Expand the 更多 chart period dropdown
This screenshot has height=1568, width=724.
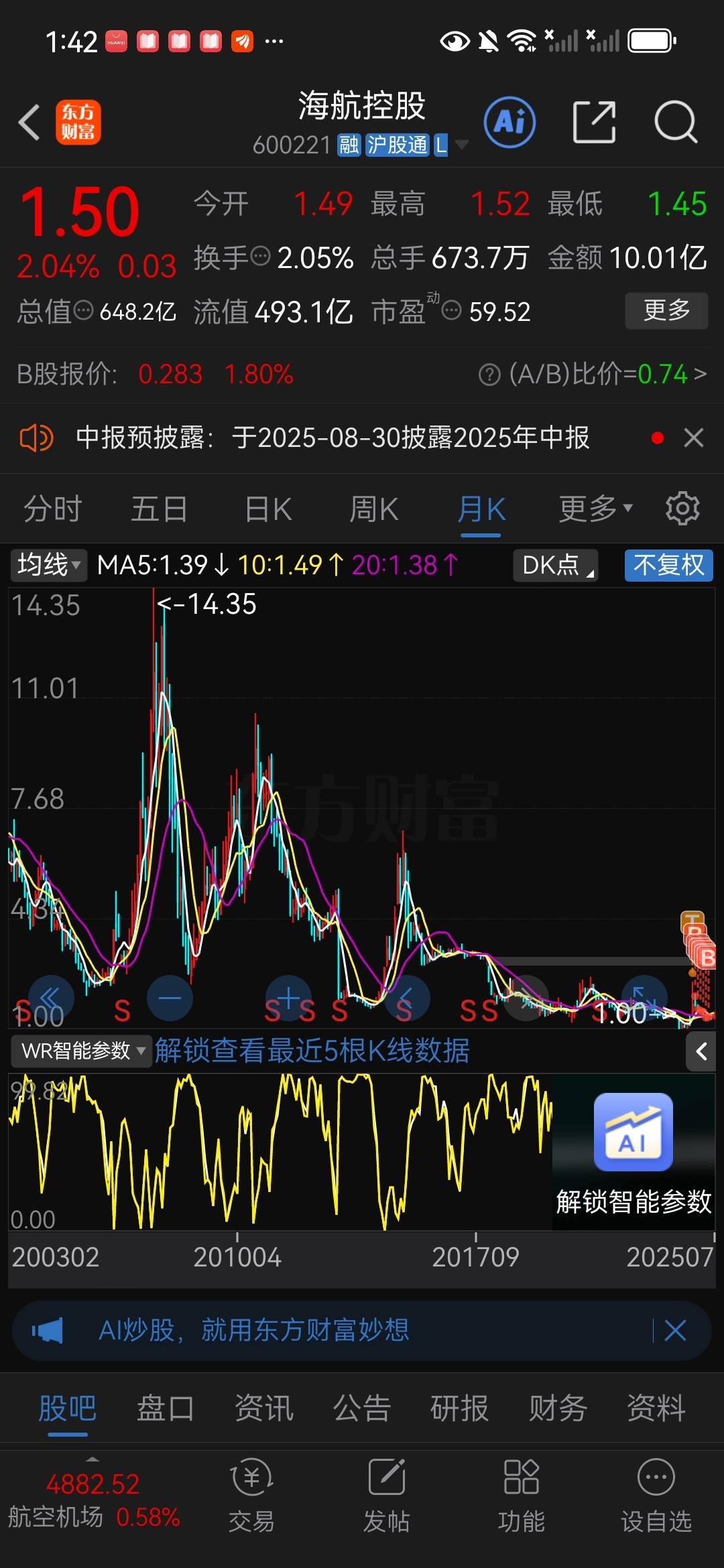[596, 509]
